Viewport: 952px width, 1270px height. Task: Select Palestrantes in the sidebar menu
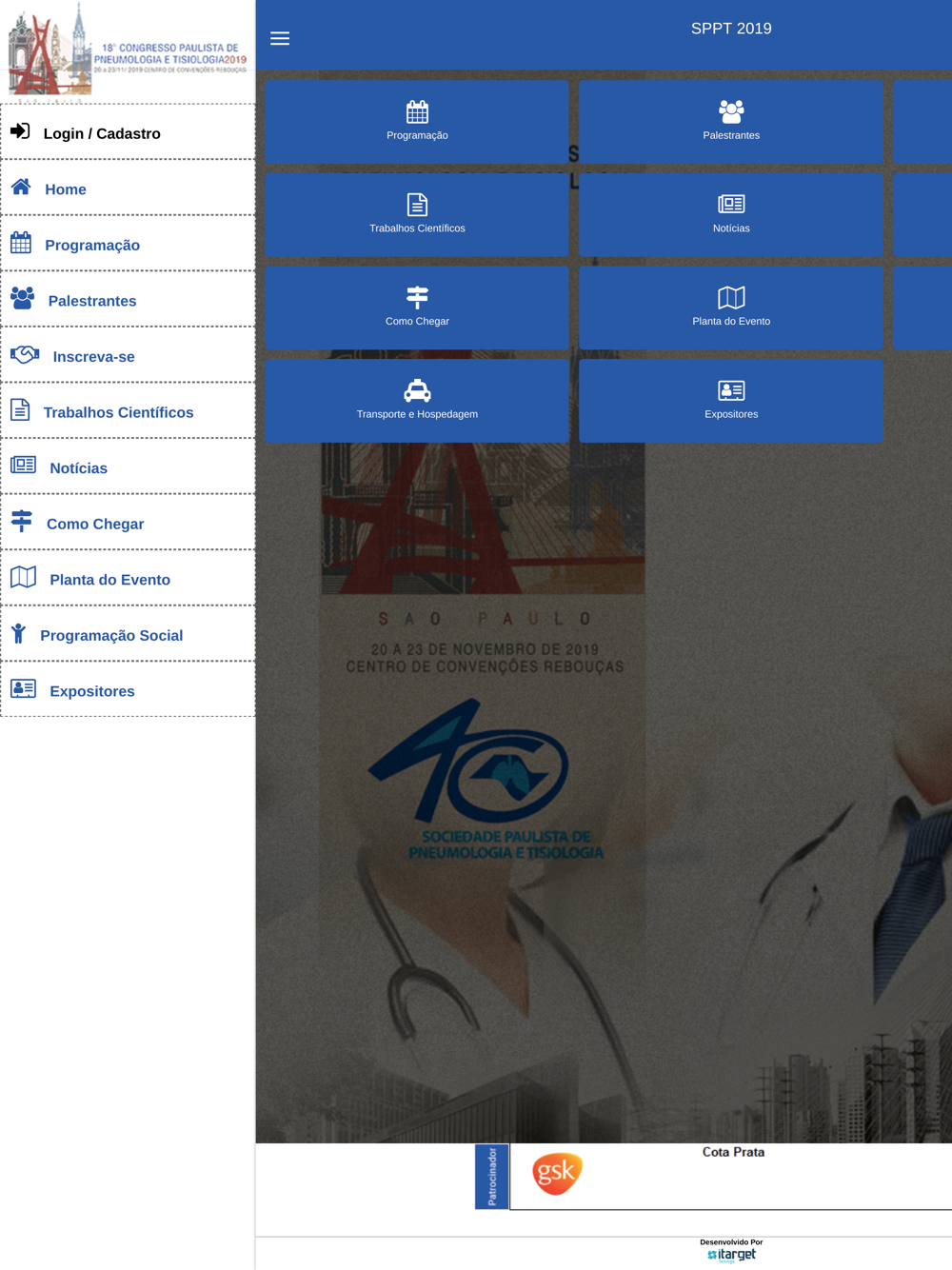128,300
